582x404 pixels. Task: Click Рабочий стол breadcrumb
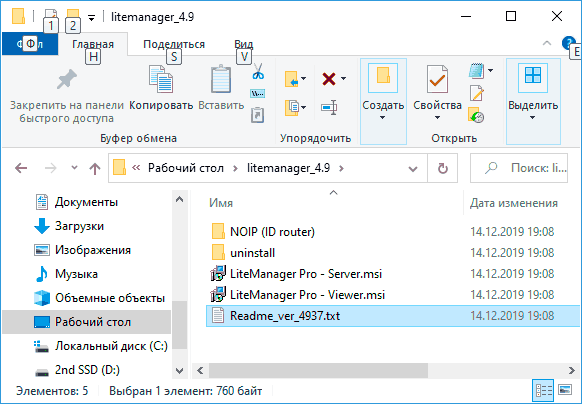point(186,168)
